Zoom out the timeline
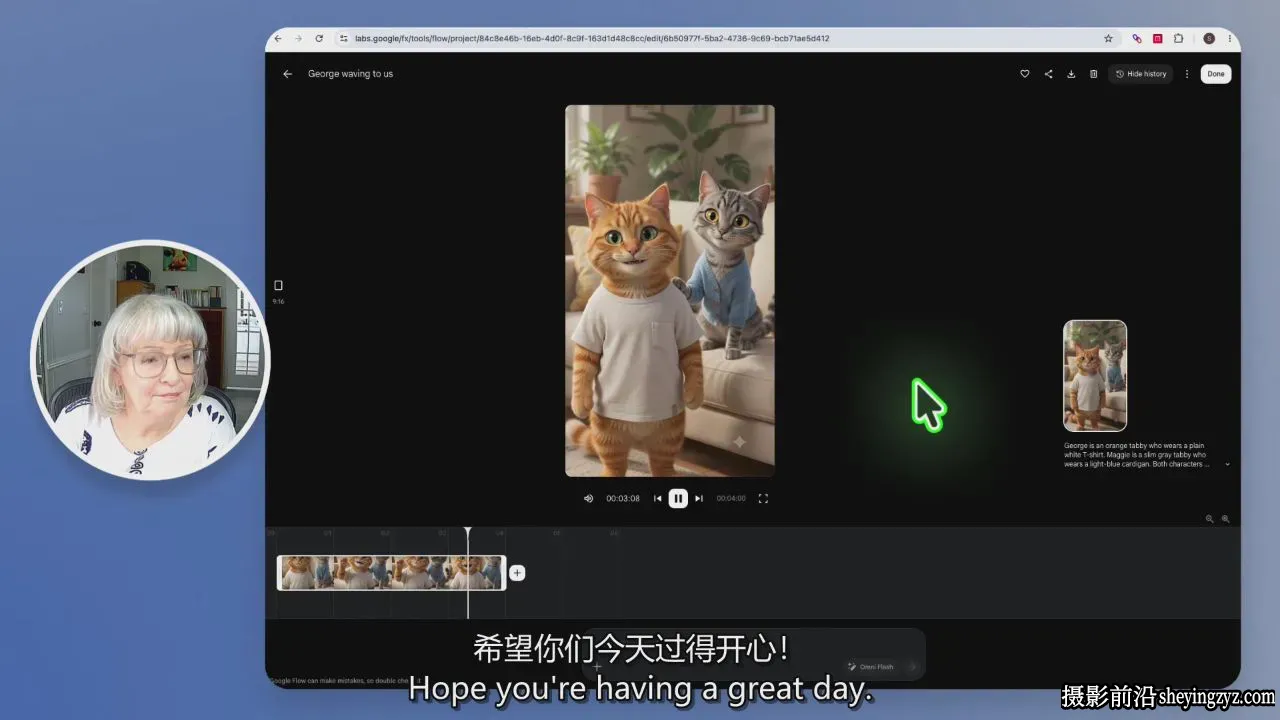The image size is (1280, 720). [1209, 519]
